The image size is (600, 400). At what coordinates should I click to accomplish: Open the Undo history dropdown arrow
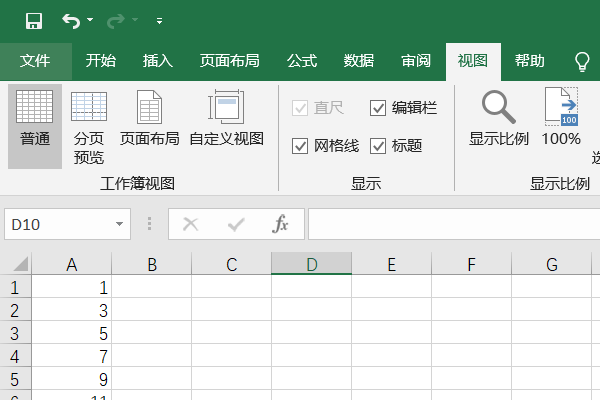[x=90, y=21]
